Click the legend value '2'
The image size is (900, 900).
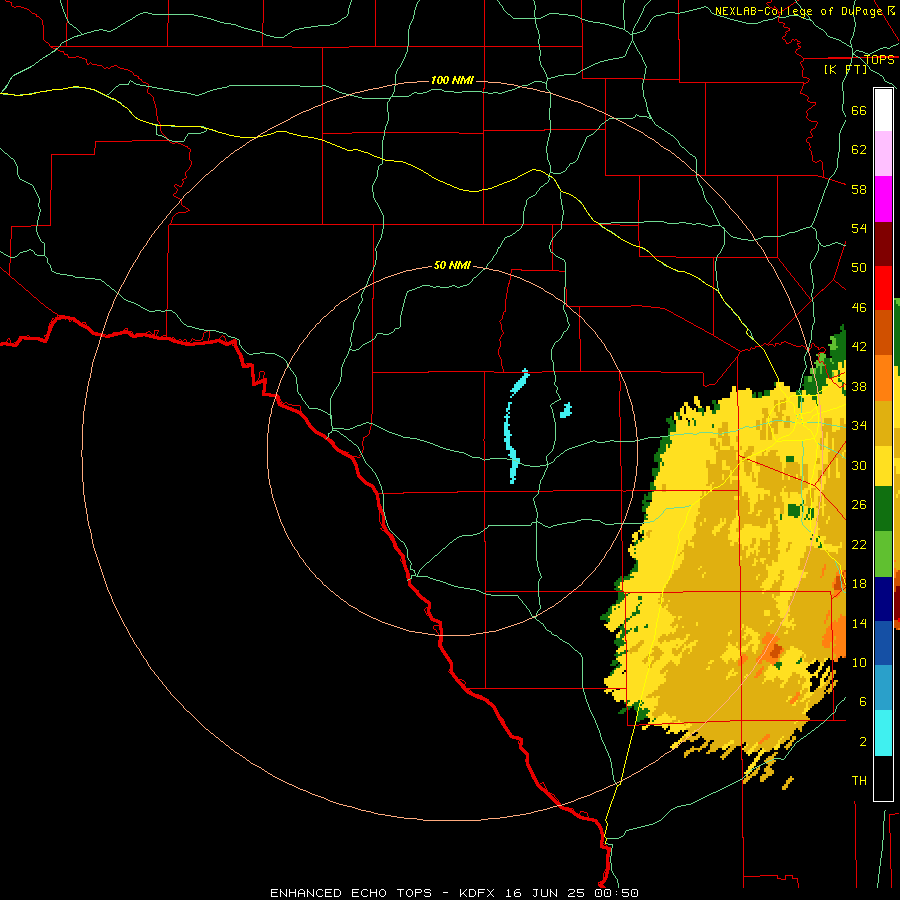(x=862, y=742)
